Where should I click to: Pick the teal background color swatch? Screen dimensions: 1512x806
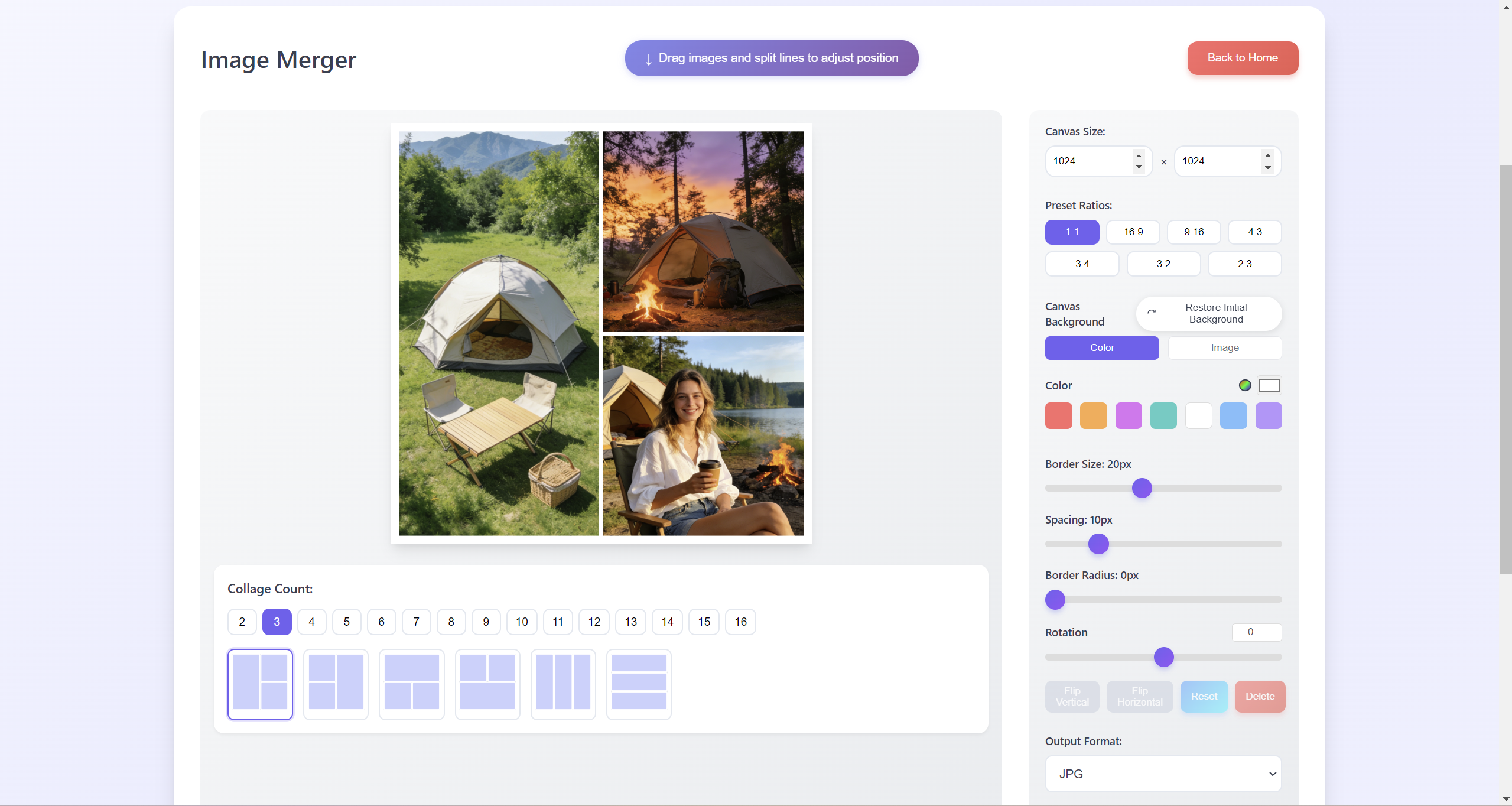pos(1163,415)
